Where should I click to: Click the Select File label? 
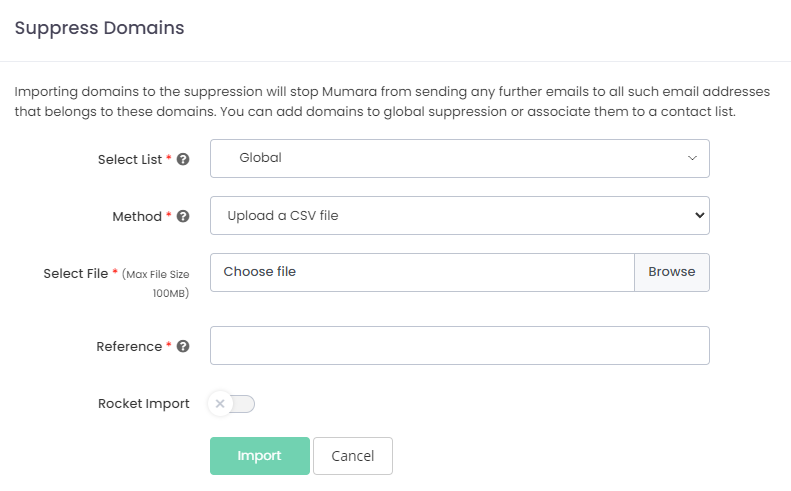(76, 273)
